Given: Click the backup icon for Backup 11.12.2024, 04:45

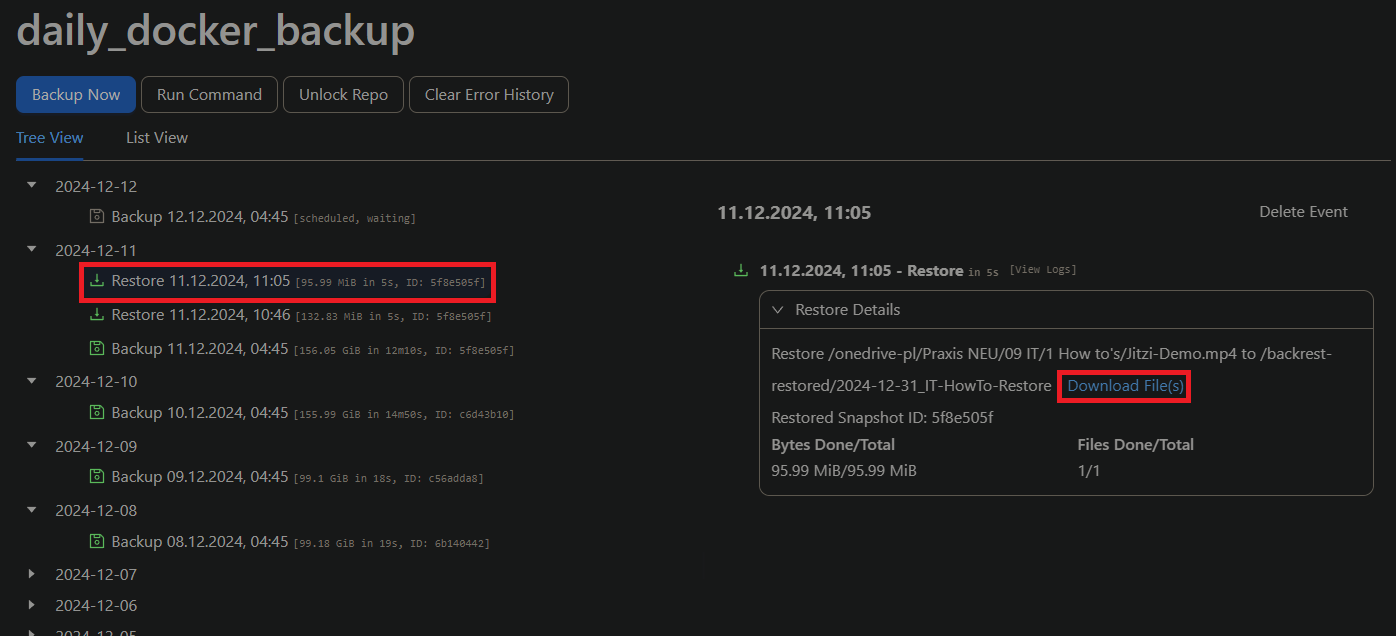Looking at the screenshot, I should pyautogui.click(x=97, y=349).
